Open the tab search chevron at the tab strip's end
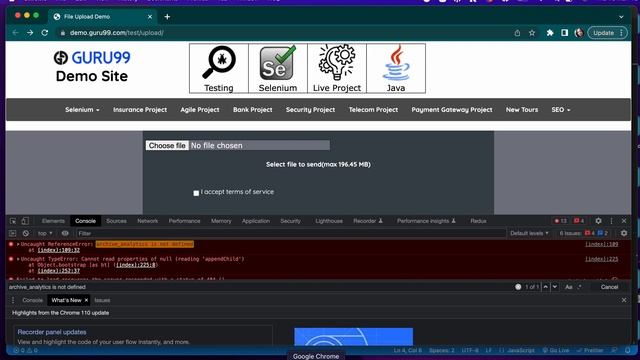Screen dimensions: 640x360 tap(621, 17)
